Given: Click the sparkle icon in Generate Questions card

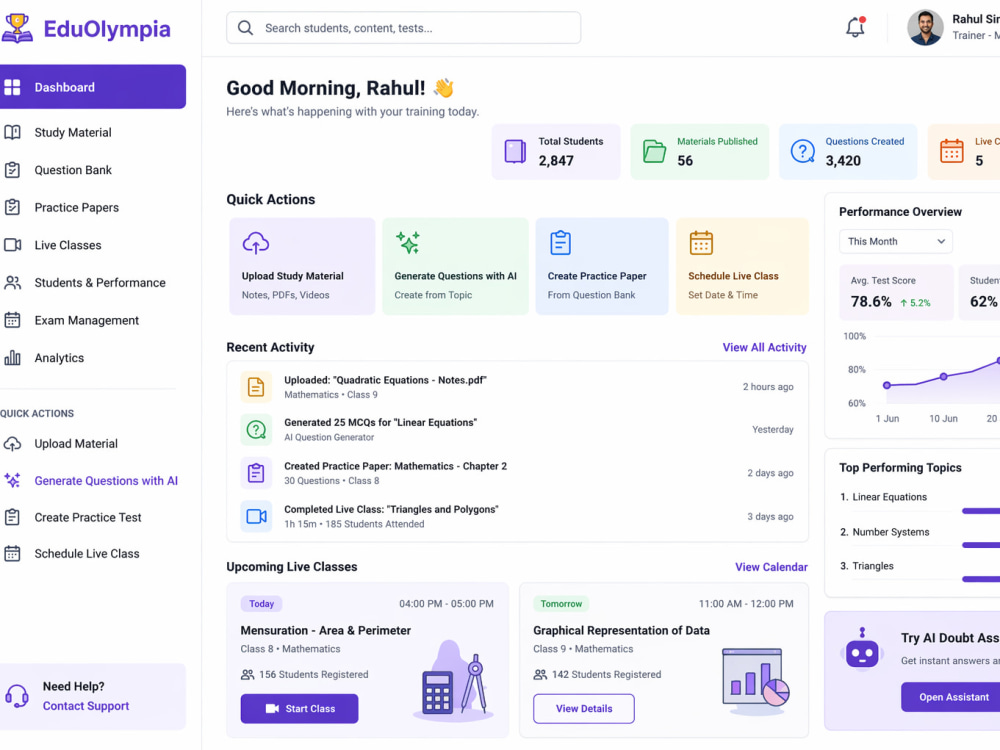Looking at the screenshot, I should click(x=408, y=243).
